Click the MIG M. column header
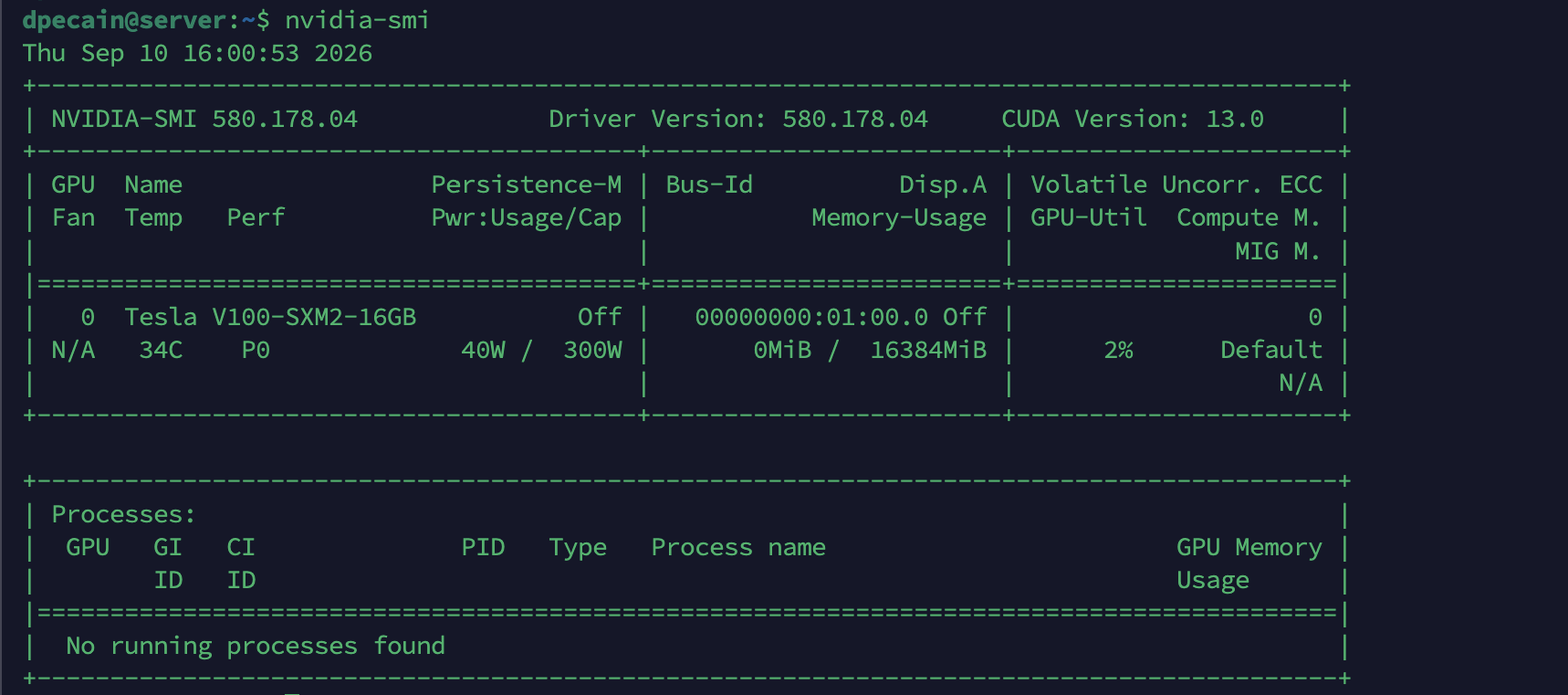The width and height of the screenshot is (1568, 695). click(1277, 250)
